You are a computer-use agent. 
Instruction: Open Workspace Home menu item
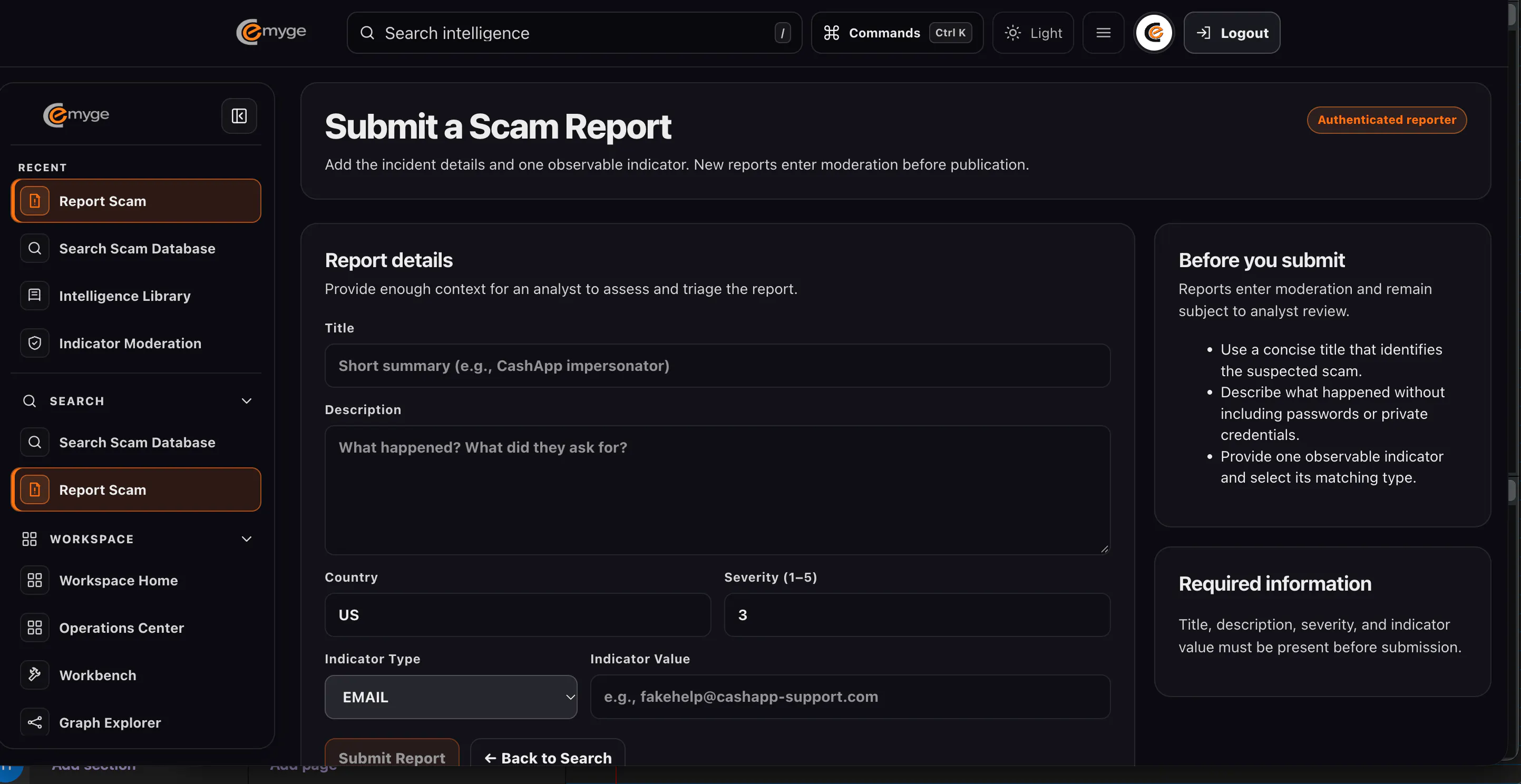136,580
